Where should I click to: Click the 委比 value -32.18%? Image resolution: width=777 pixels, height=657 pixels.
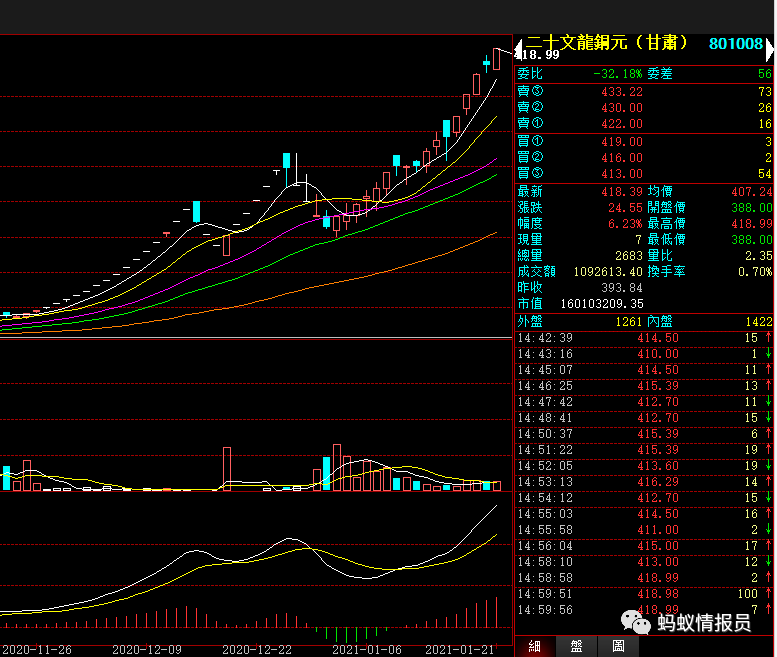click(x=618, y=74)
